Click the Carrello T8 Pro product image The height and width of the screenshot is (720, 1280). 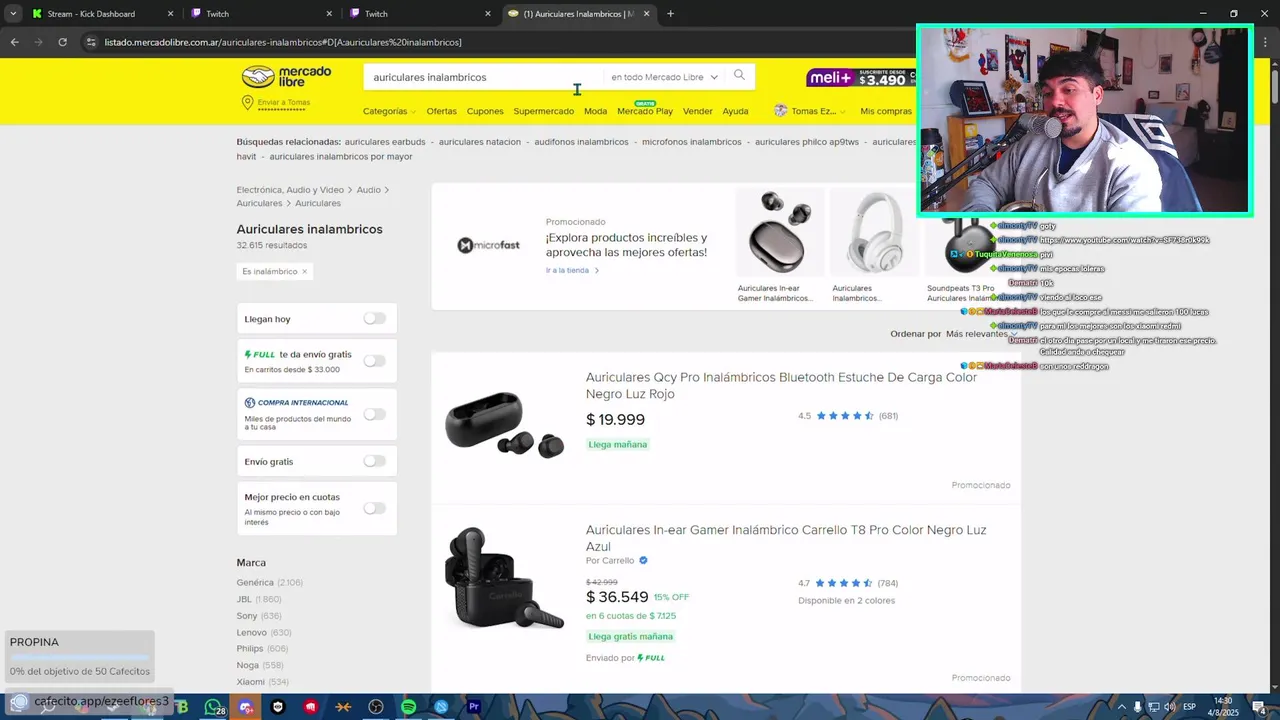505,578
